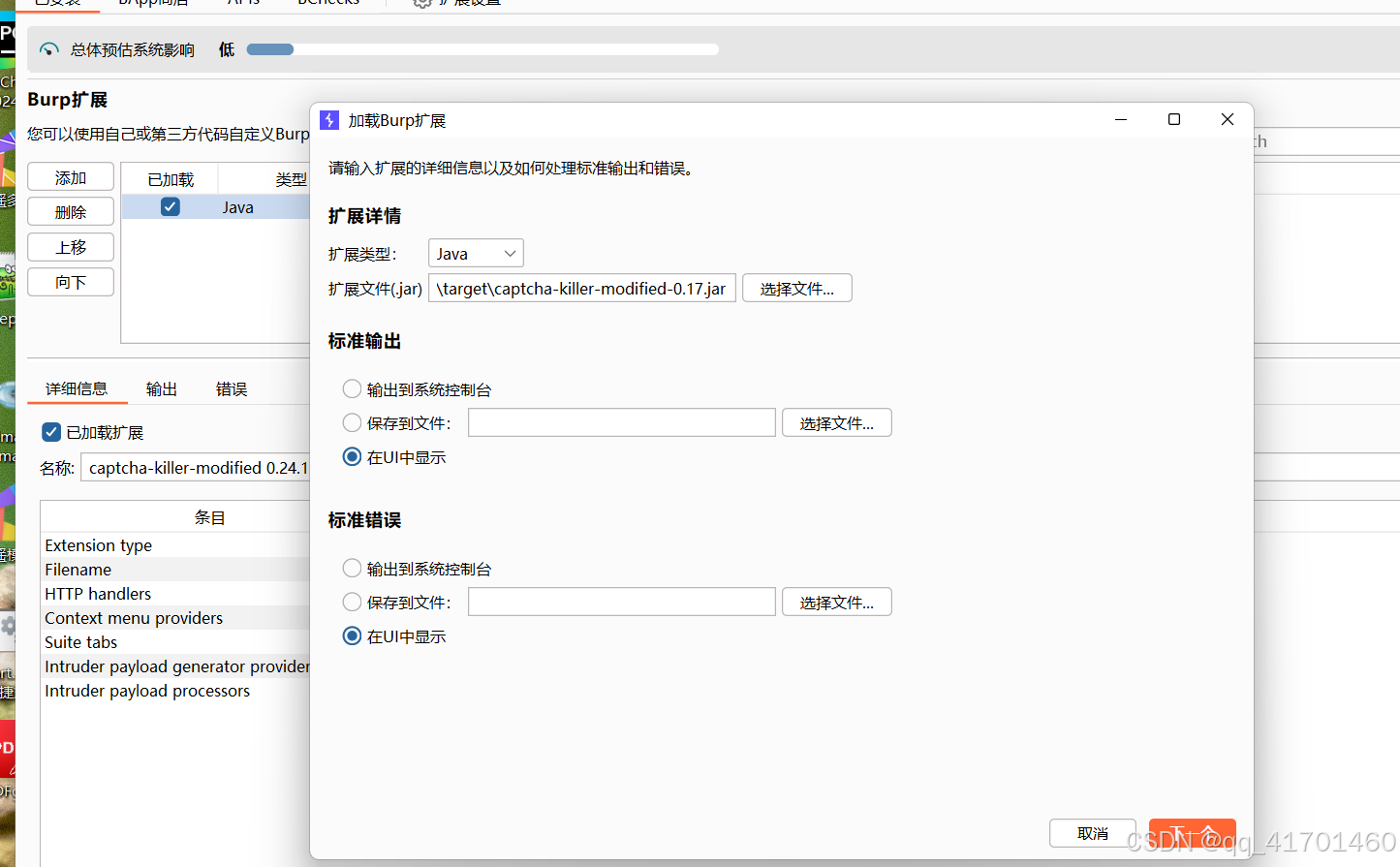Screen dimensions: 1400x867
Task: Select 输出到系统控制台 under 标准输出
Action: pyautogui.click(x=353, y=388)
